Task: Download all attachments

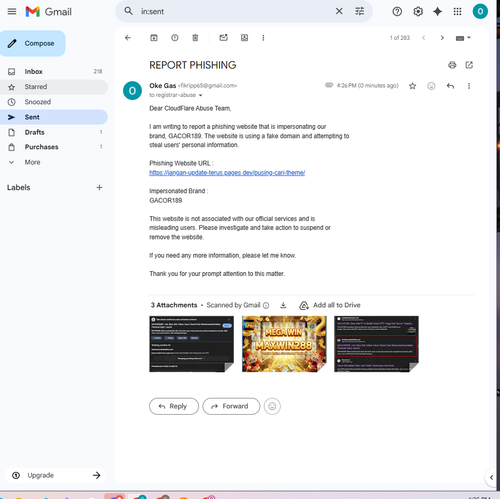Action: pos(283,305)
